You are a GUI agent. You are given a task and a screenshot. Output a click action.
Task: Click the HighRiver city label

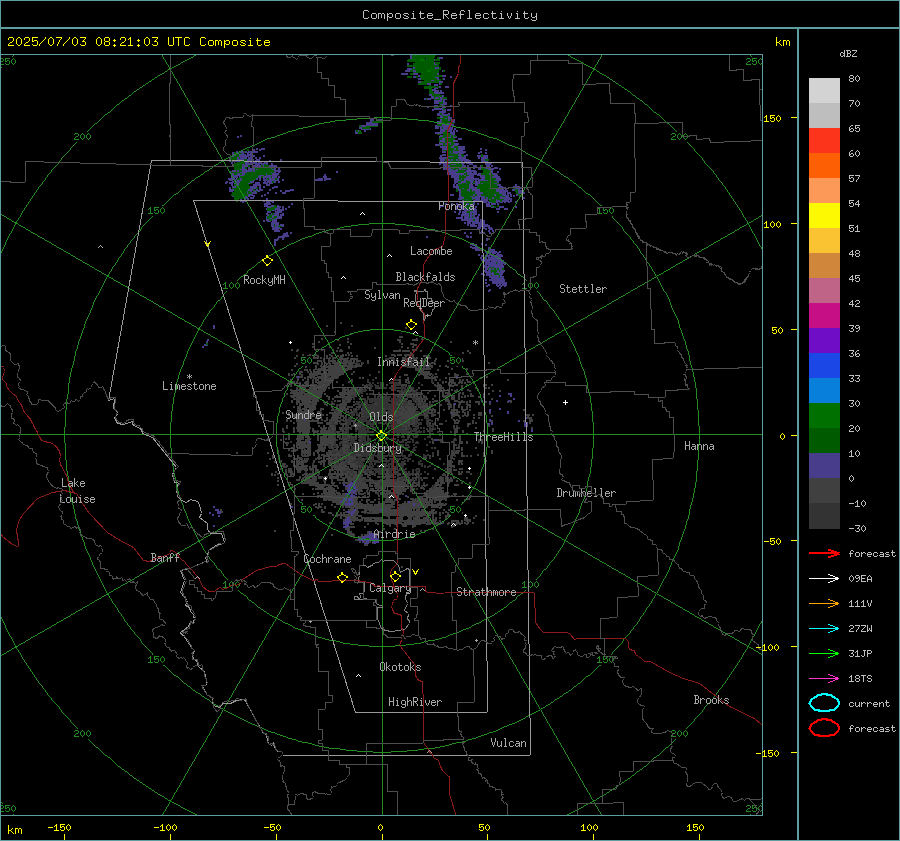[x=415, y=702]
